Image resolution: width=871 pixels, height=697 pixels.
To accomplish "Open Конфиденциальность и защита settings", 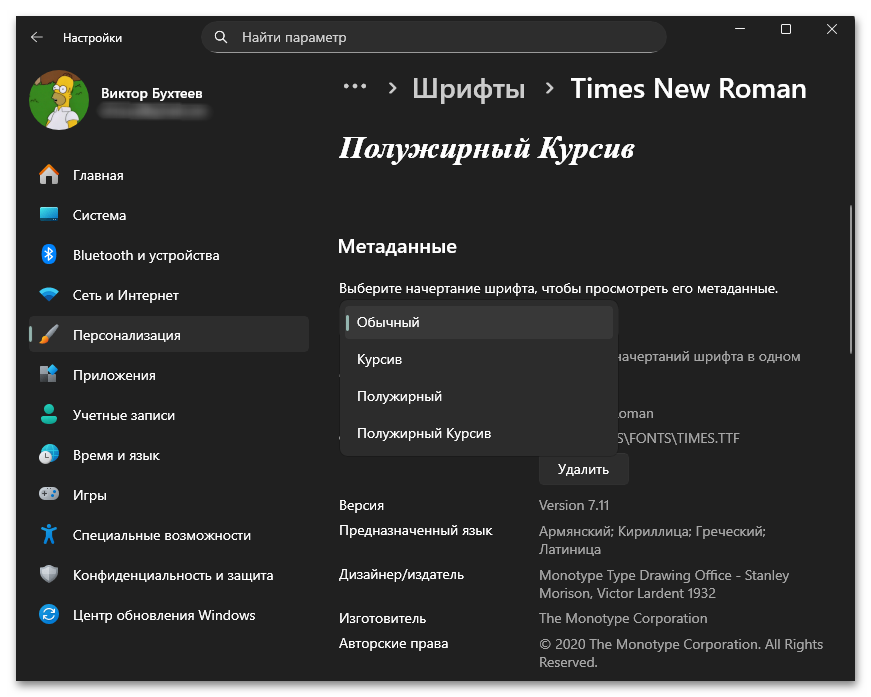I will coord(47,575).
